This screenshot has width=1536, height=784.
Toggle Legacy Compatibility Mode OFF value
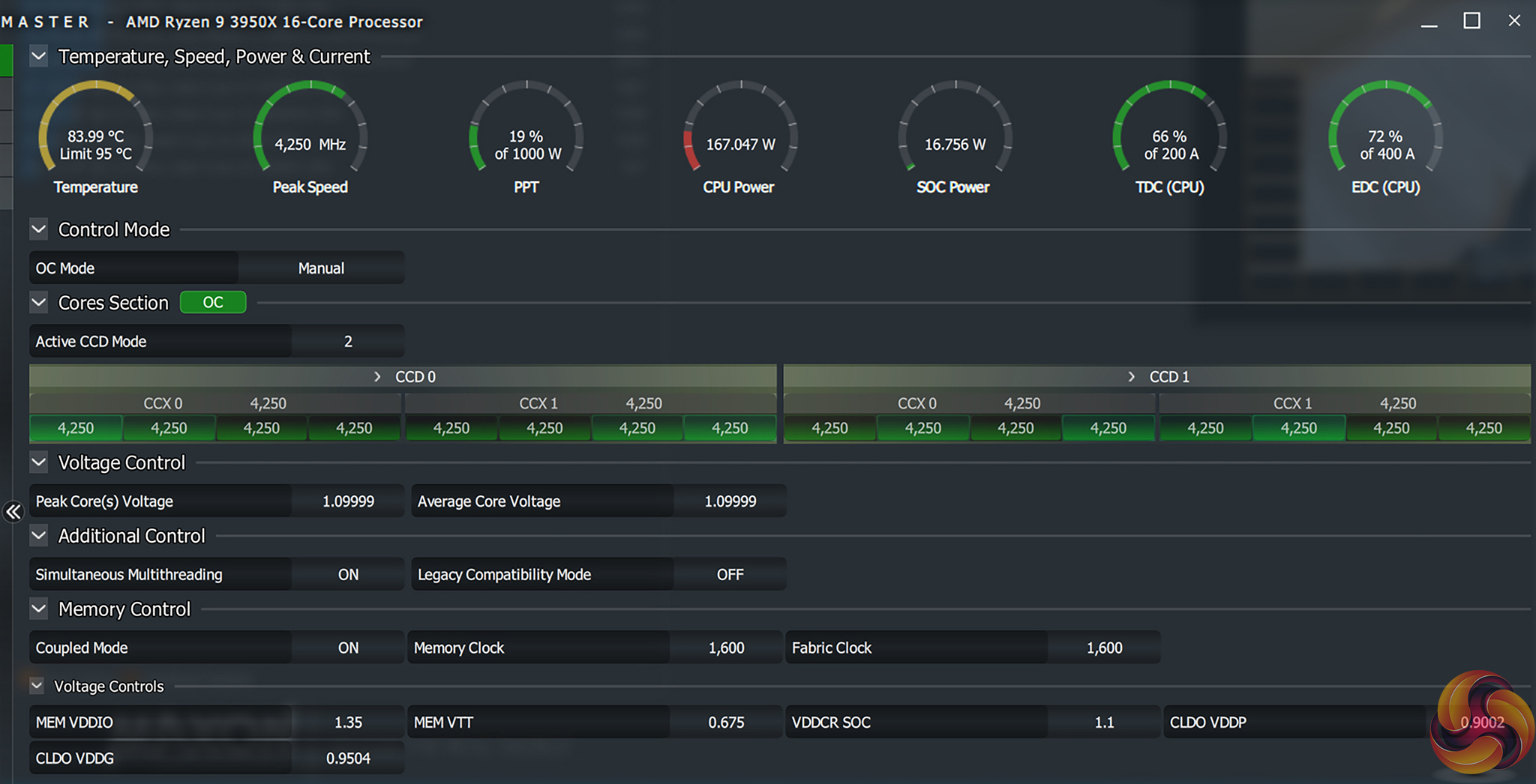pyautogui.click(x=730, y=575)
